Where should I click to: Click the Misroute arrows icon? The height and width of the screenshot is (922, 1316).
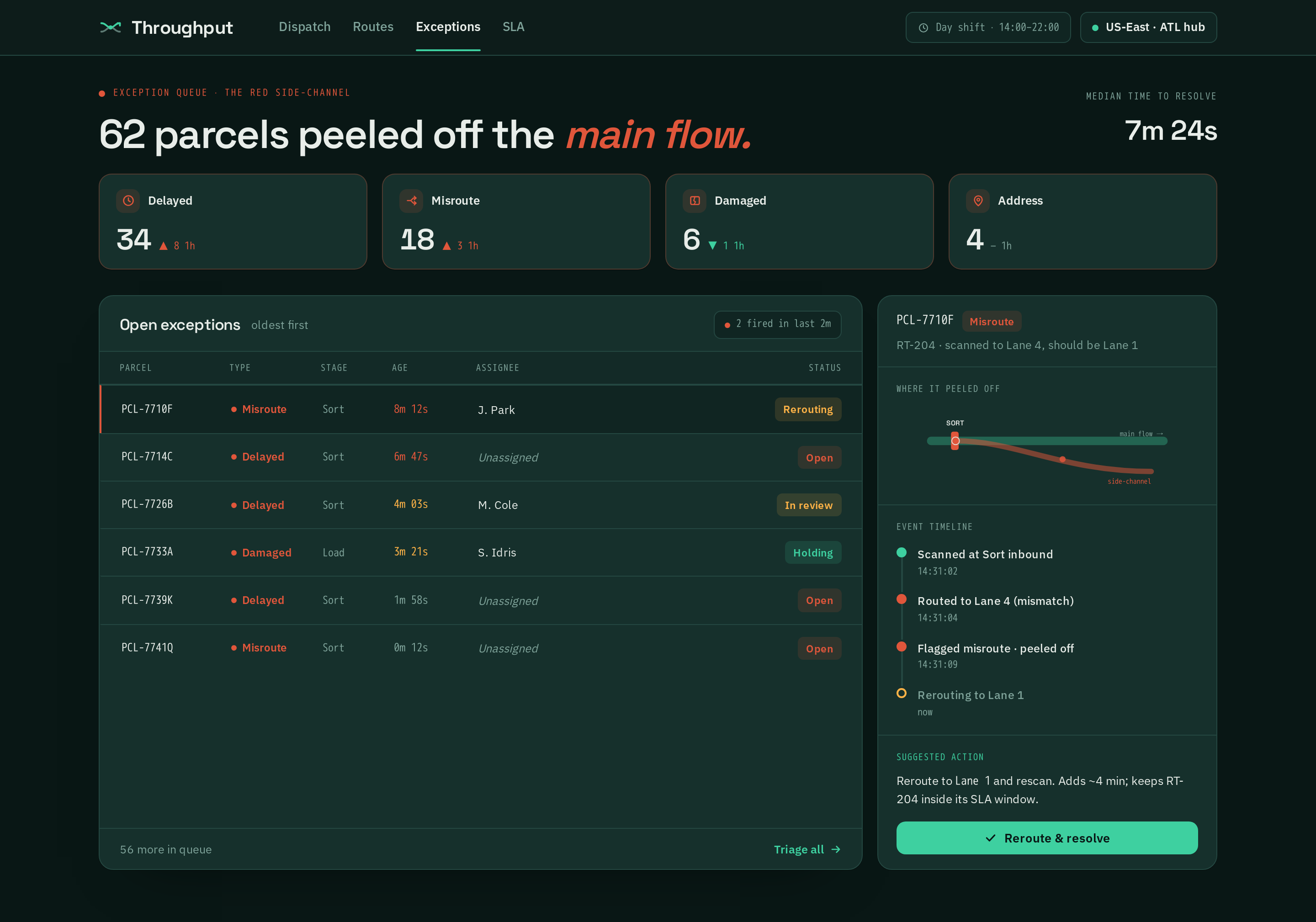tap(412, 201)
